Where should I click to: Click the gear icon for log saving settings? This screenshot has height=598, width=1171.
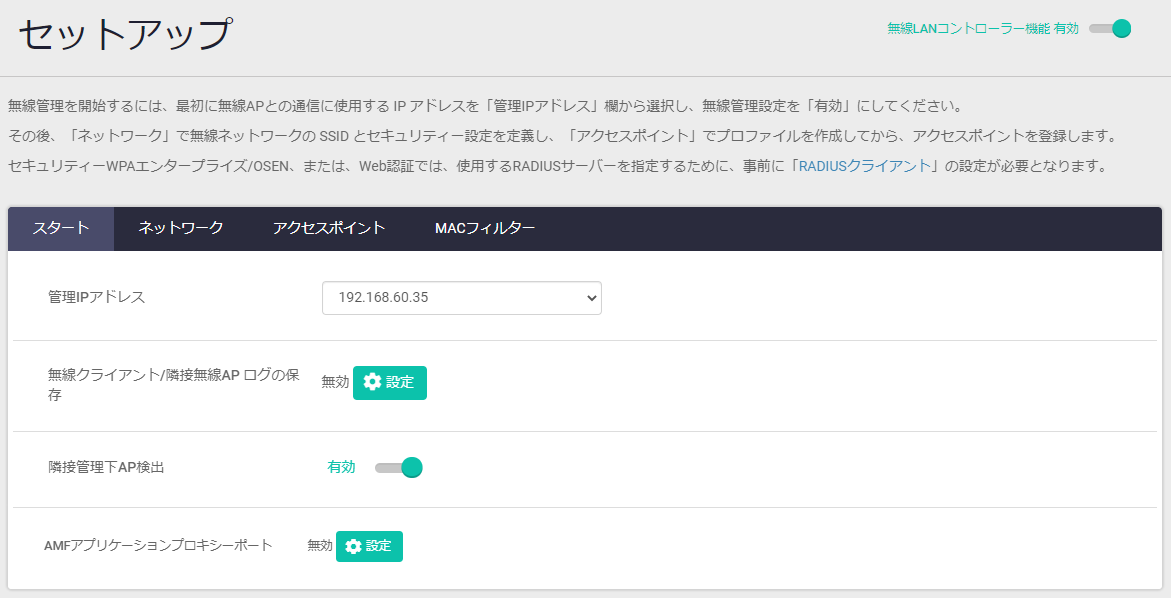pos(373,382)
